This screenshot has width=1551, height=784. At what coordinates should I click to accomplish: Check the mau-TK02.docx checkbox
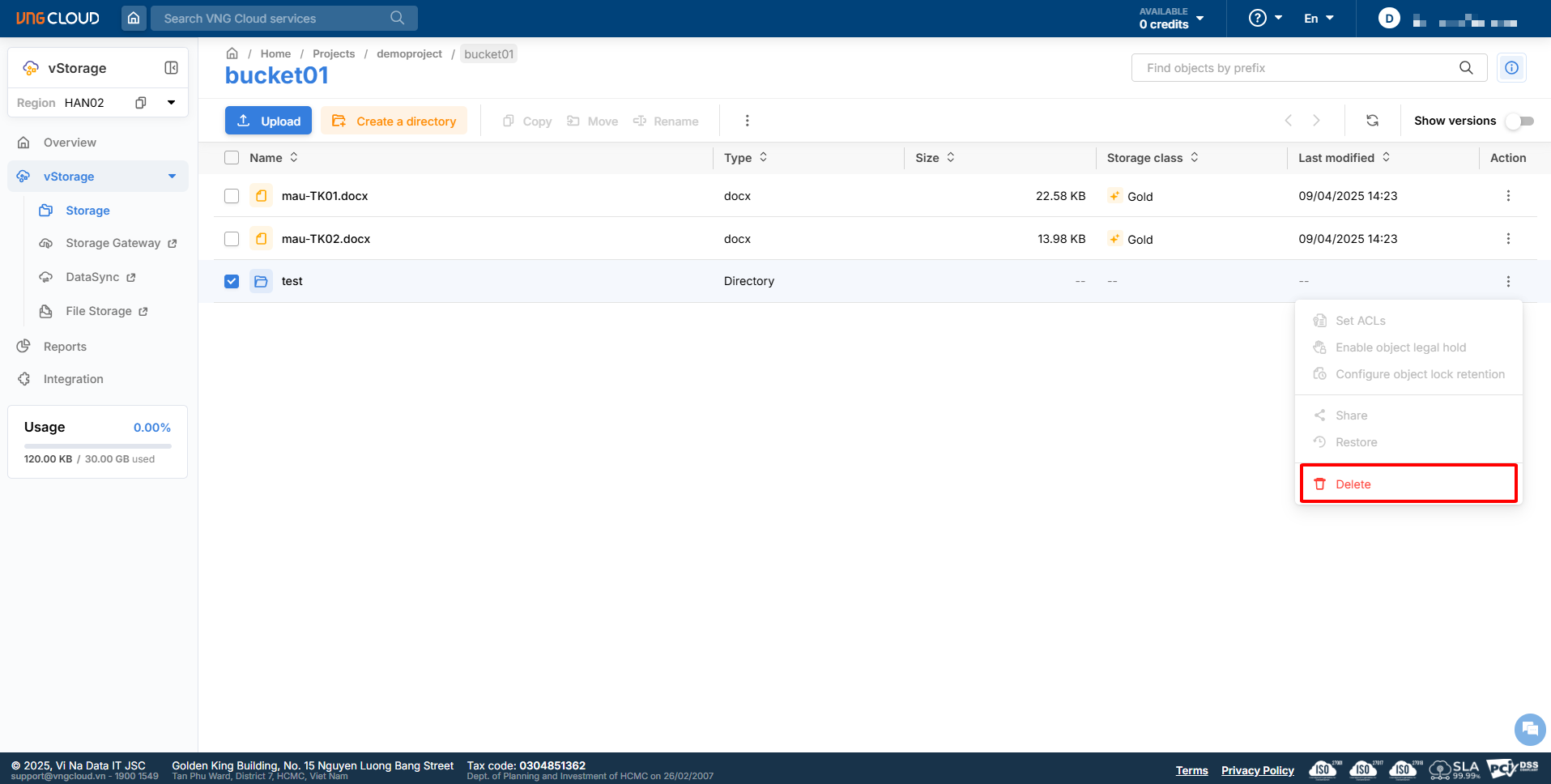[232, 239]
